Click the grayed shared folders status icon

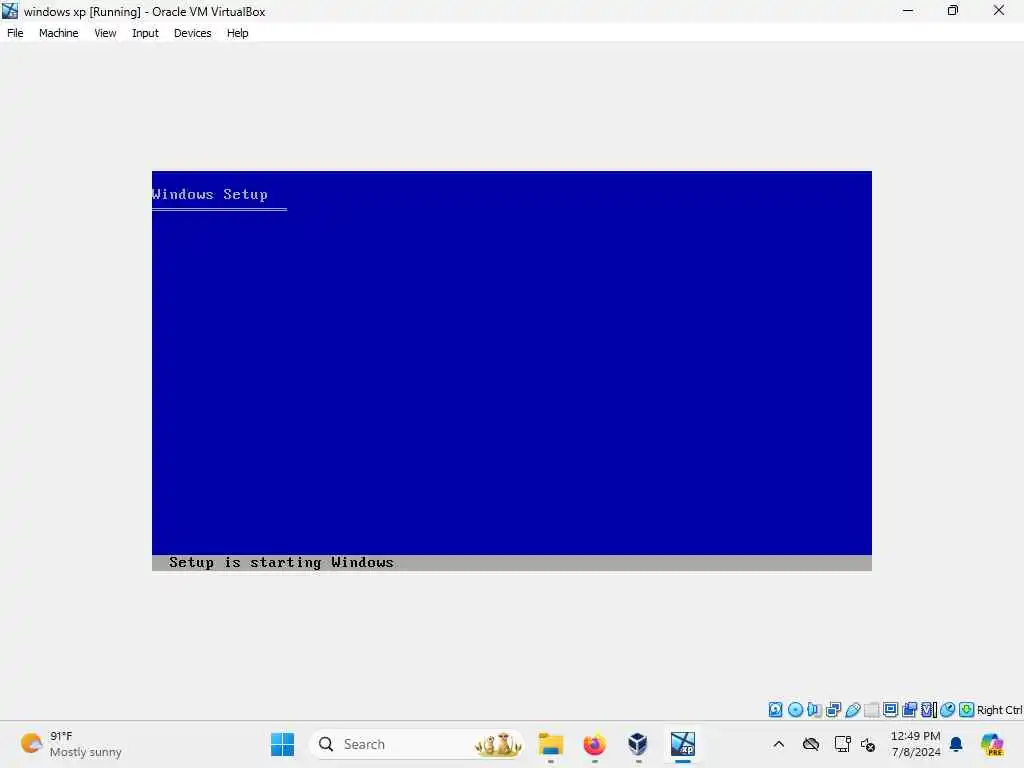tap(871, 710)
